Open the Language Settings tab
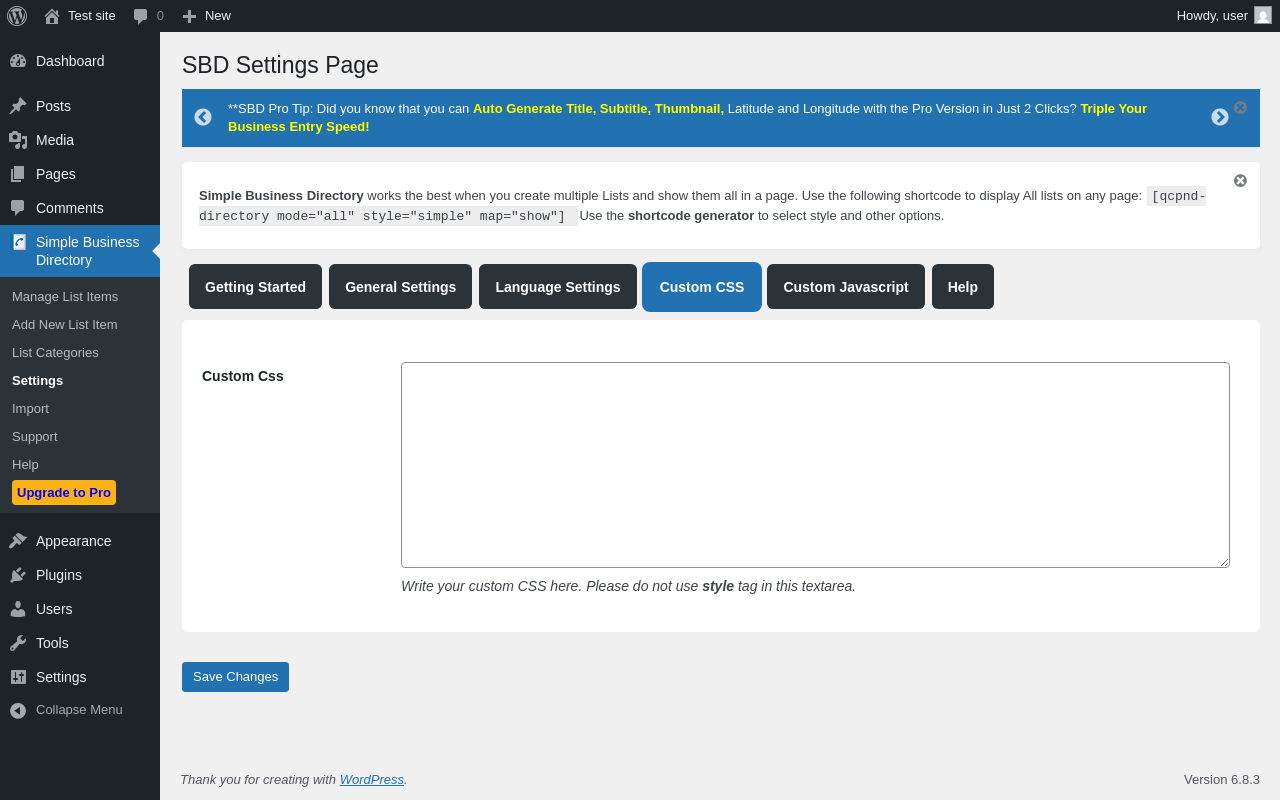This screenshot has width=1280, height=800. (558, 287)
